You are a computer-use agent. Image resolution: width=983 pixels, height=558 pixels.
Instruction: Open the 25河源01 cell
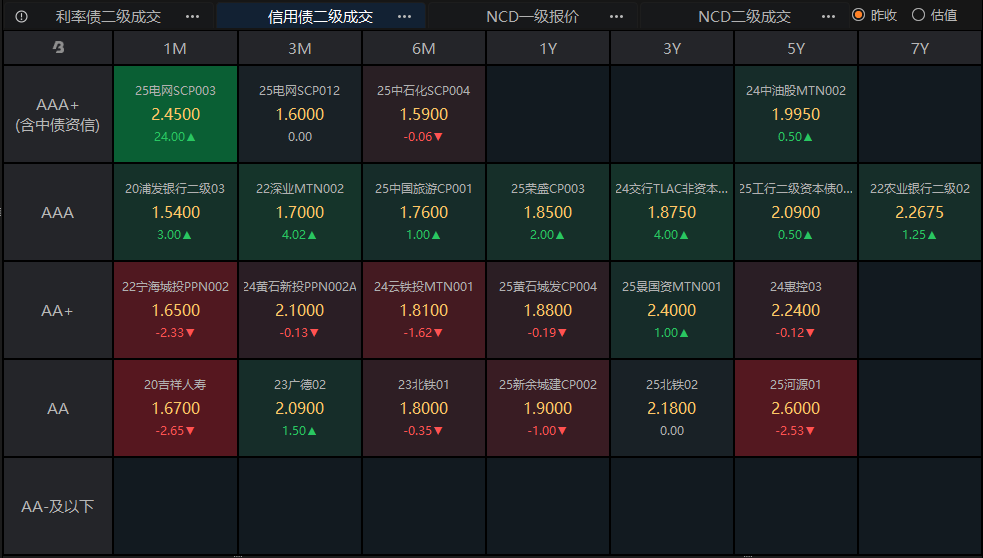coord(796,408)
